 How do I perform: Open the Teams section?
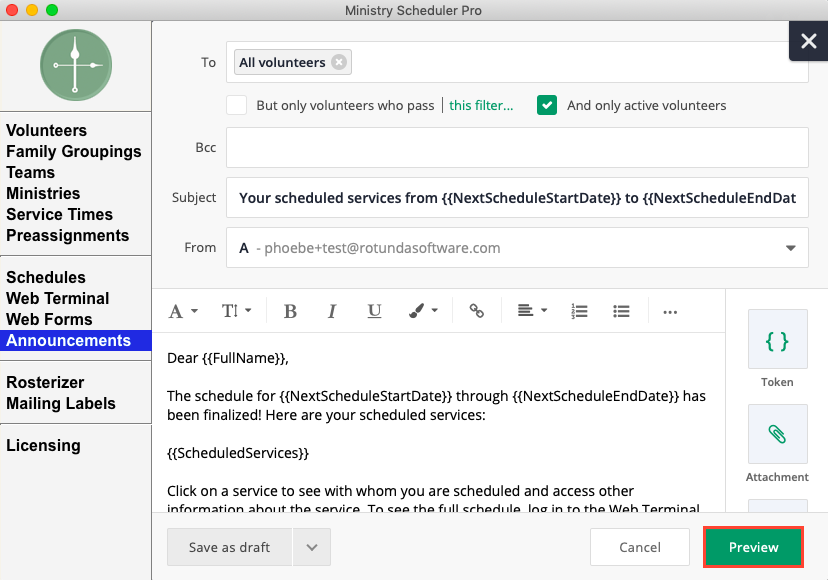[x=31, y=173]
